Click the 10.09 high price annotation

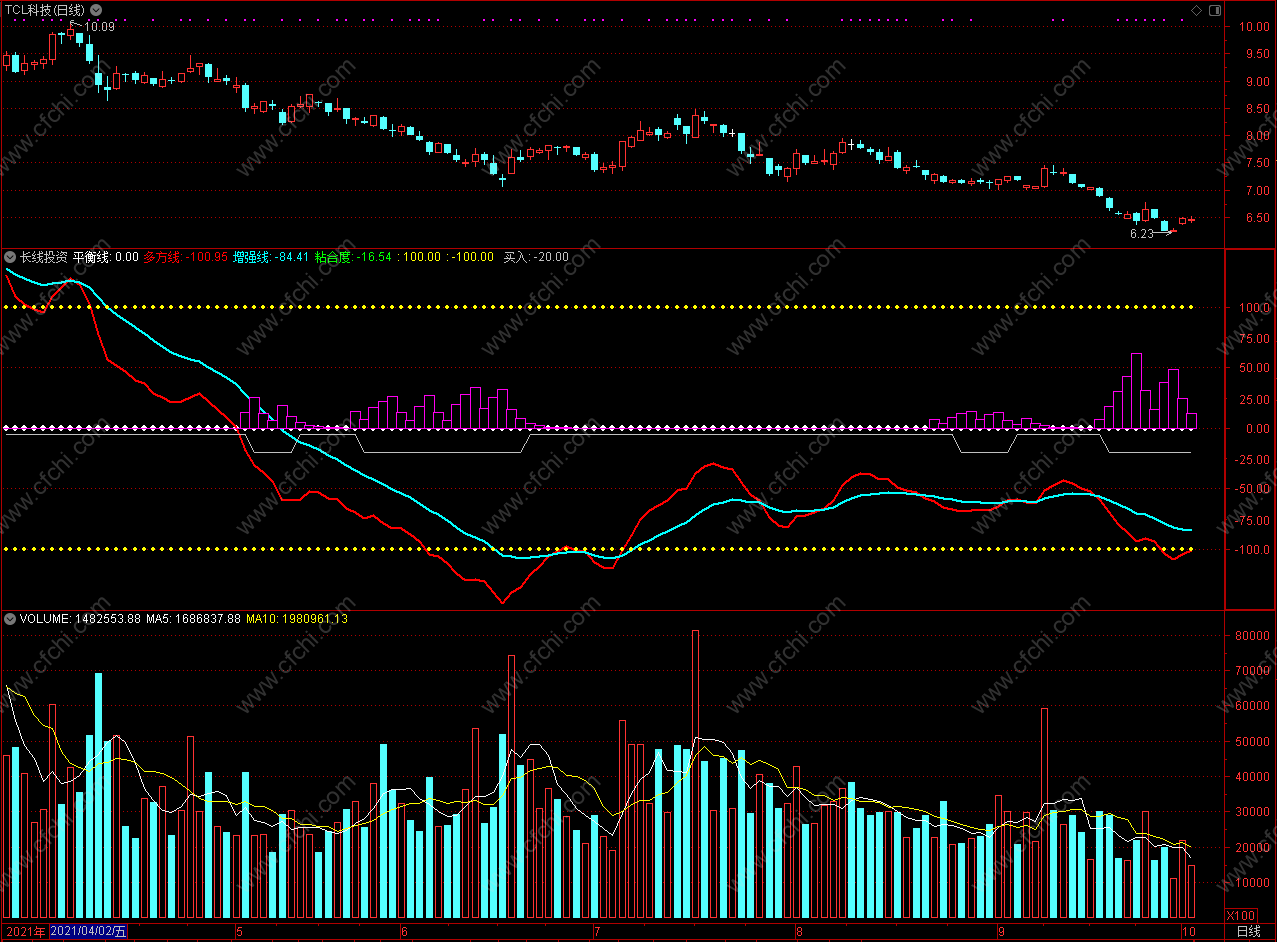99,27
